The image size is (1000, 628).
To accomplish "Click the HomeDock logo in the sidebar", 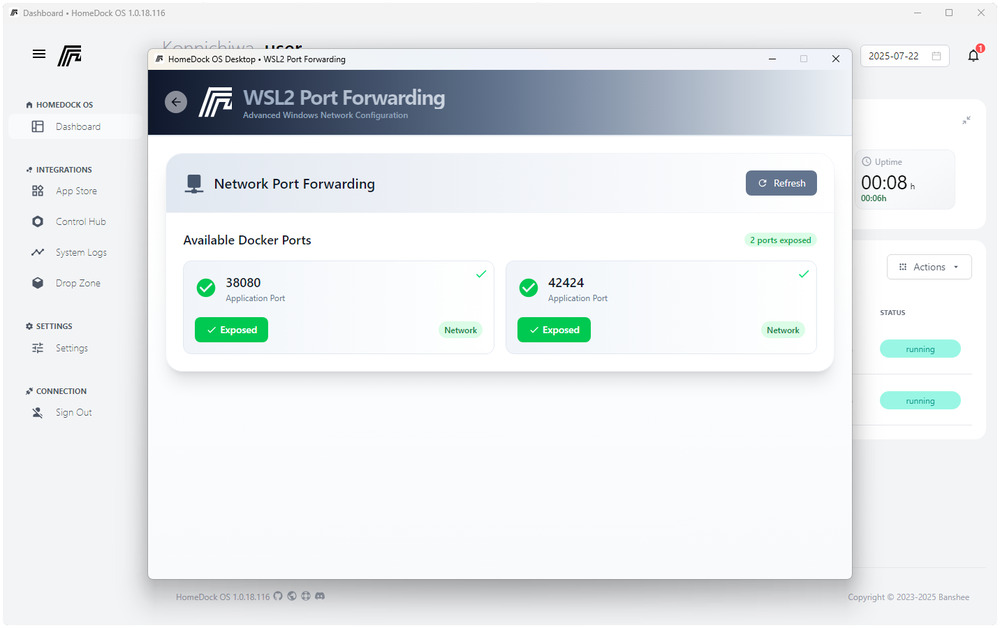I will click(x=70, y=55).
